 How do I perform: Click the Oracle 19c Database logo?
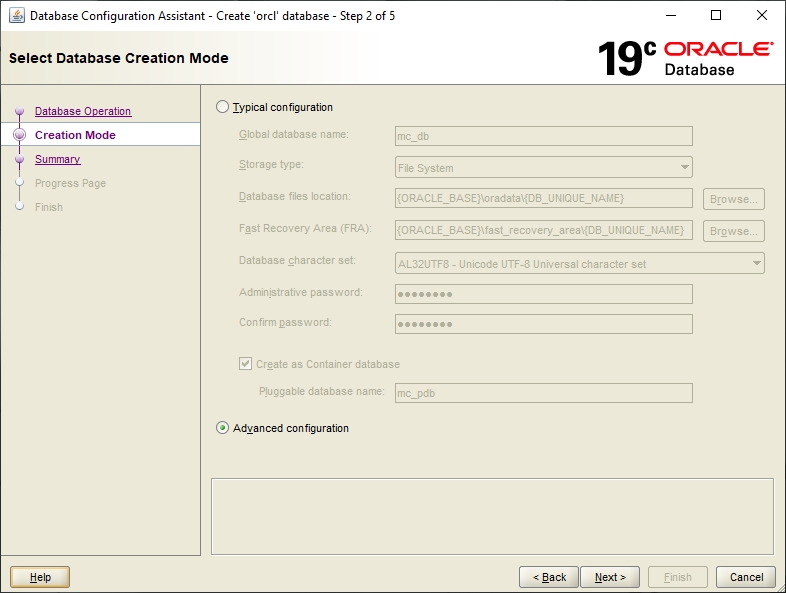685,59
